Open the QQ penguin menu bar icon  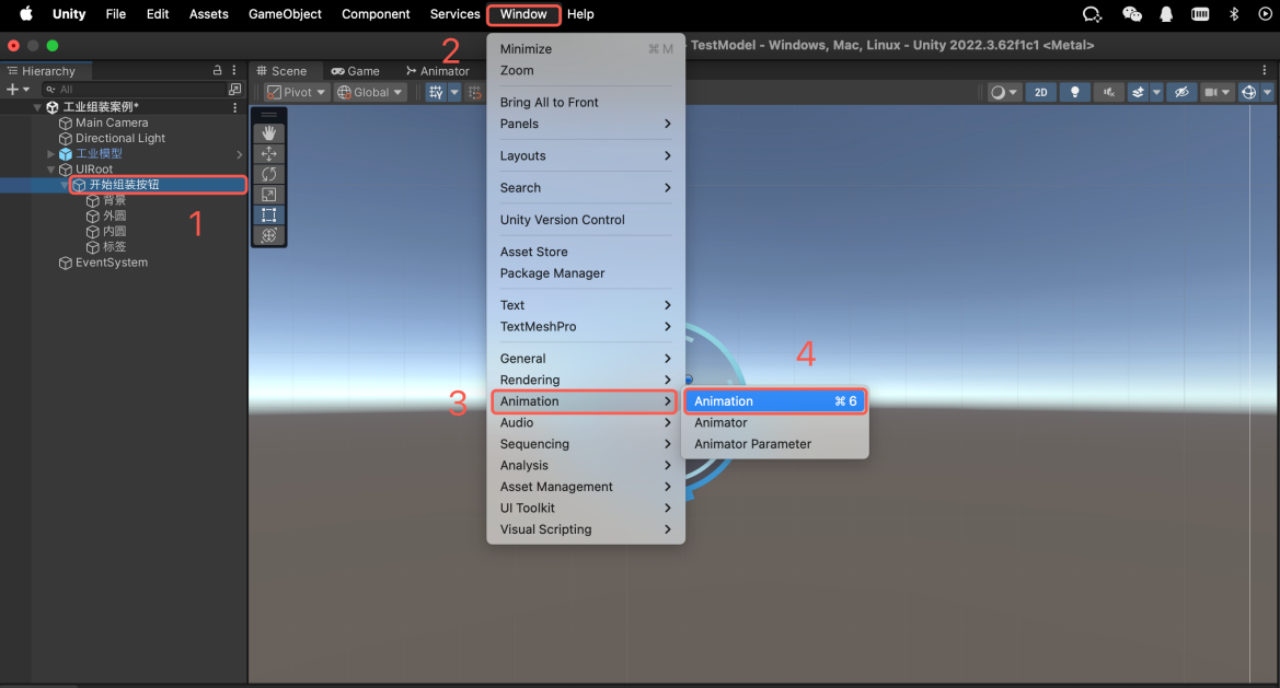pyautogui.click(x=1166, y=14)
